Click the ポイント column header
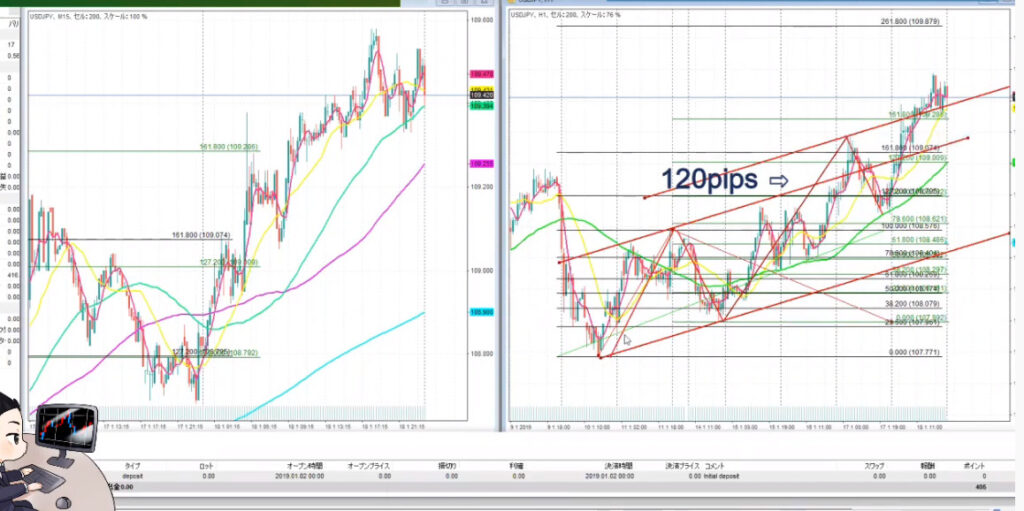 (x=975, y=467)
